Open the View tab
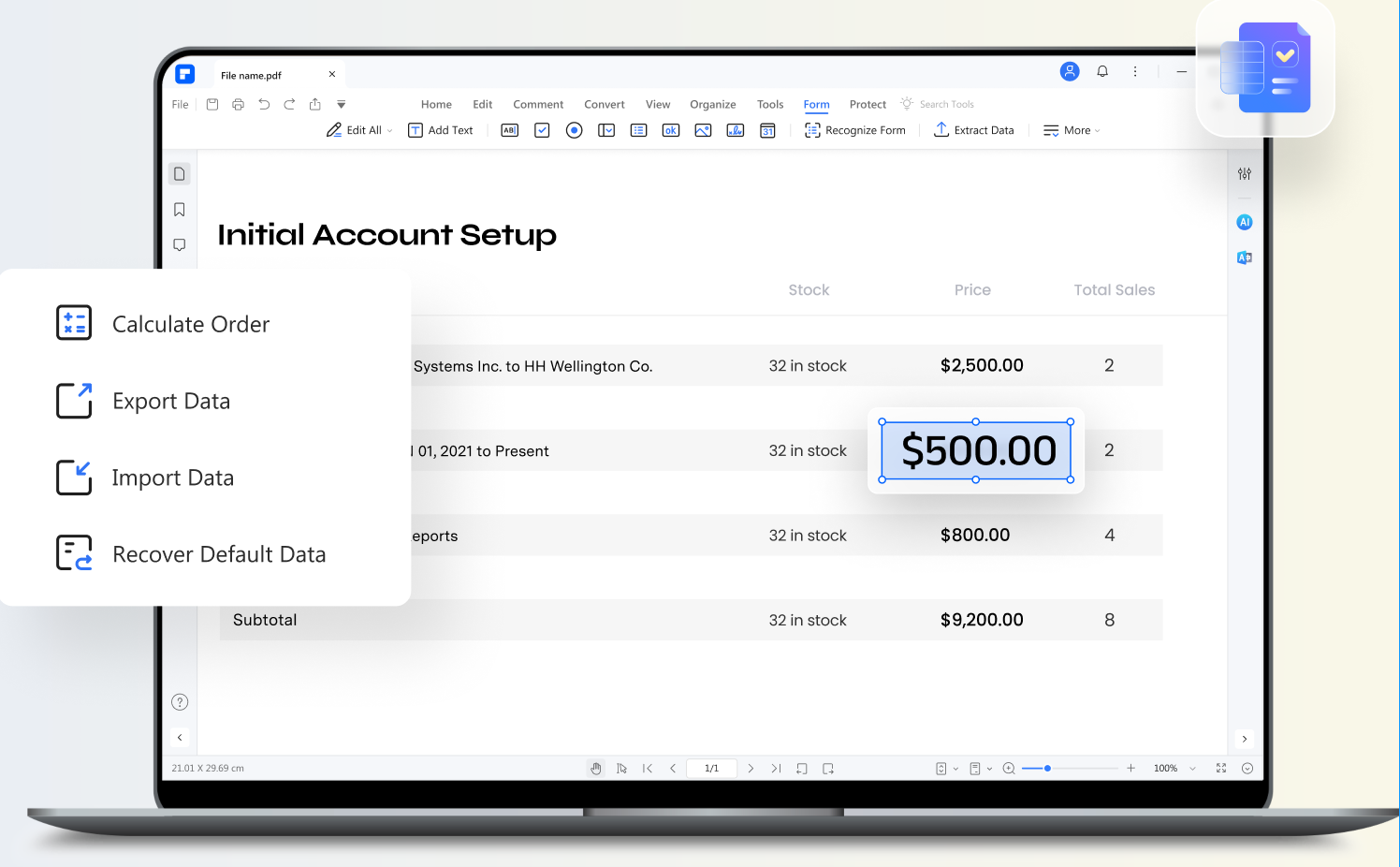Image resolution: width=1400 pixels, height=867 pixels. pyautogui.click(x=658, y=105)
